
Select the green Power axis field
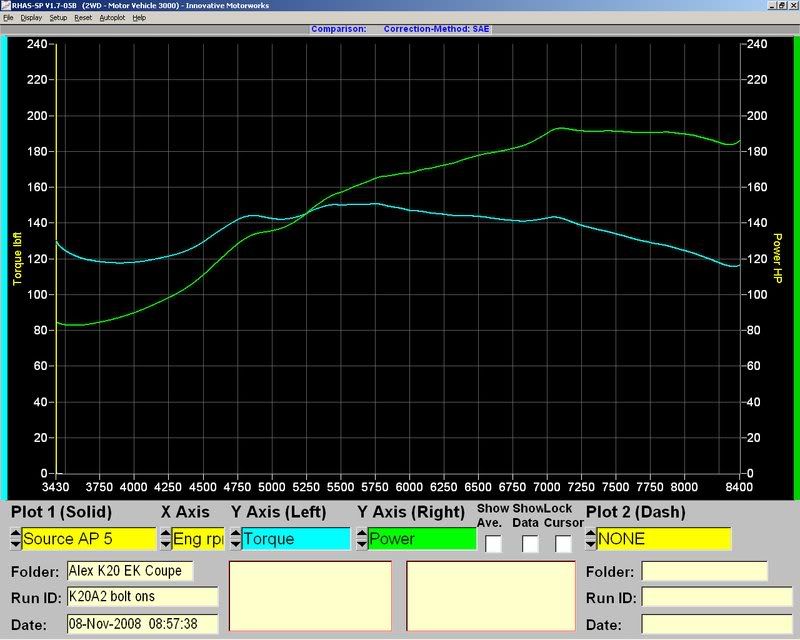point(422,539)
